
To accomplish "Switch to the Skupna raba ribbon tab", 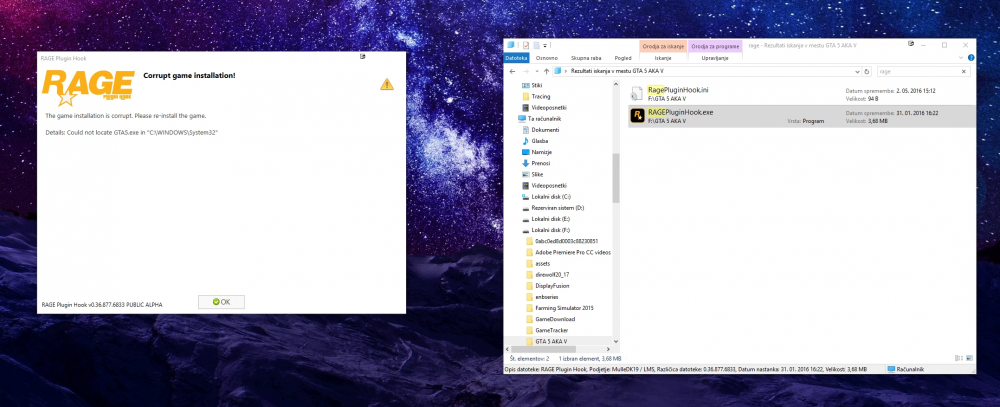I will [585, 57].
